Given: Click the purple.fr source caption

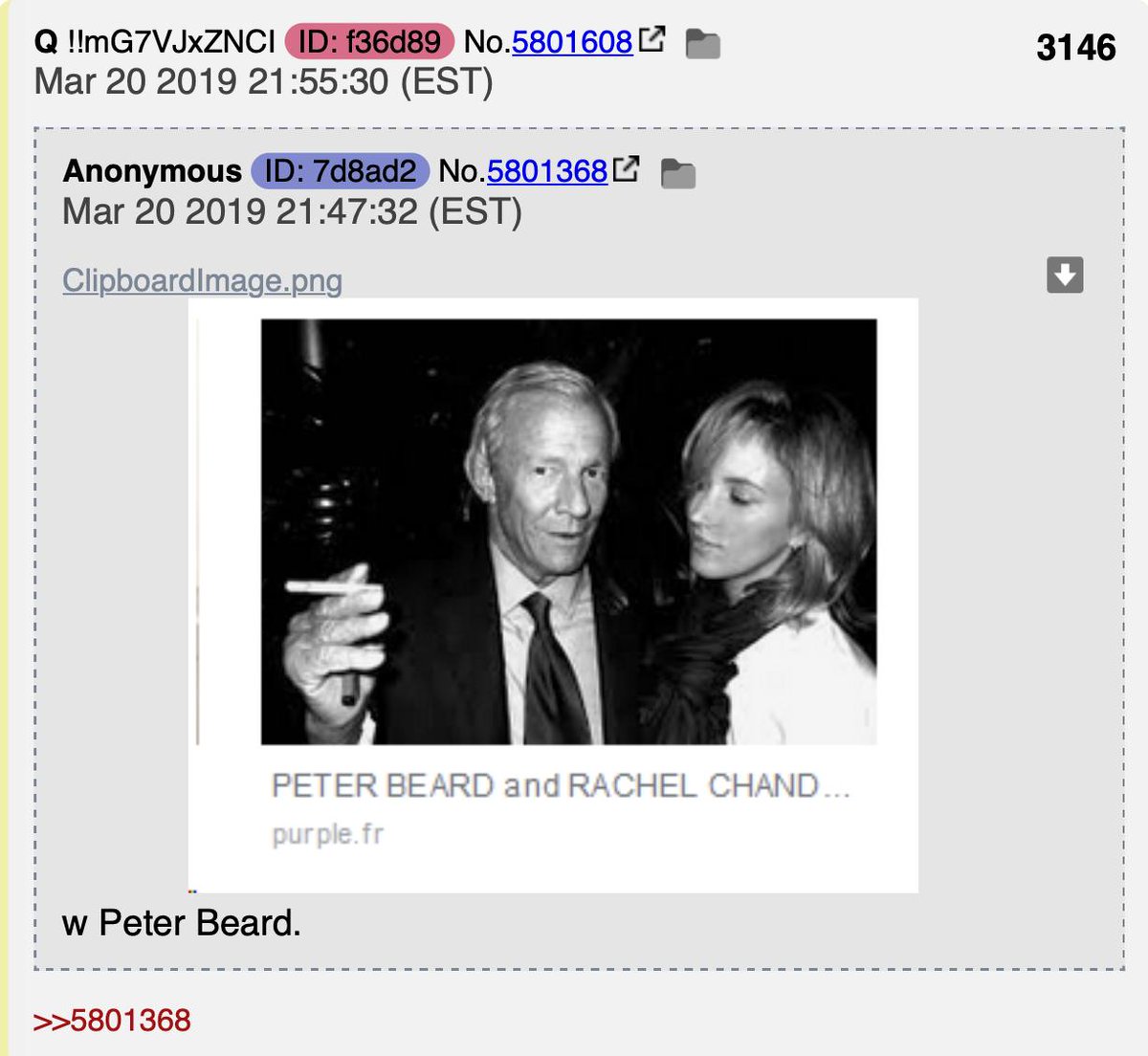Looking at the screenshot, I should (327, 835).
